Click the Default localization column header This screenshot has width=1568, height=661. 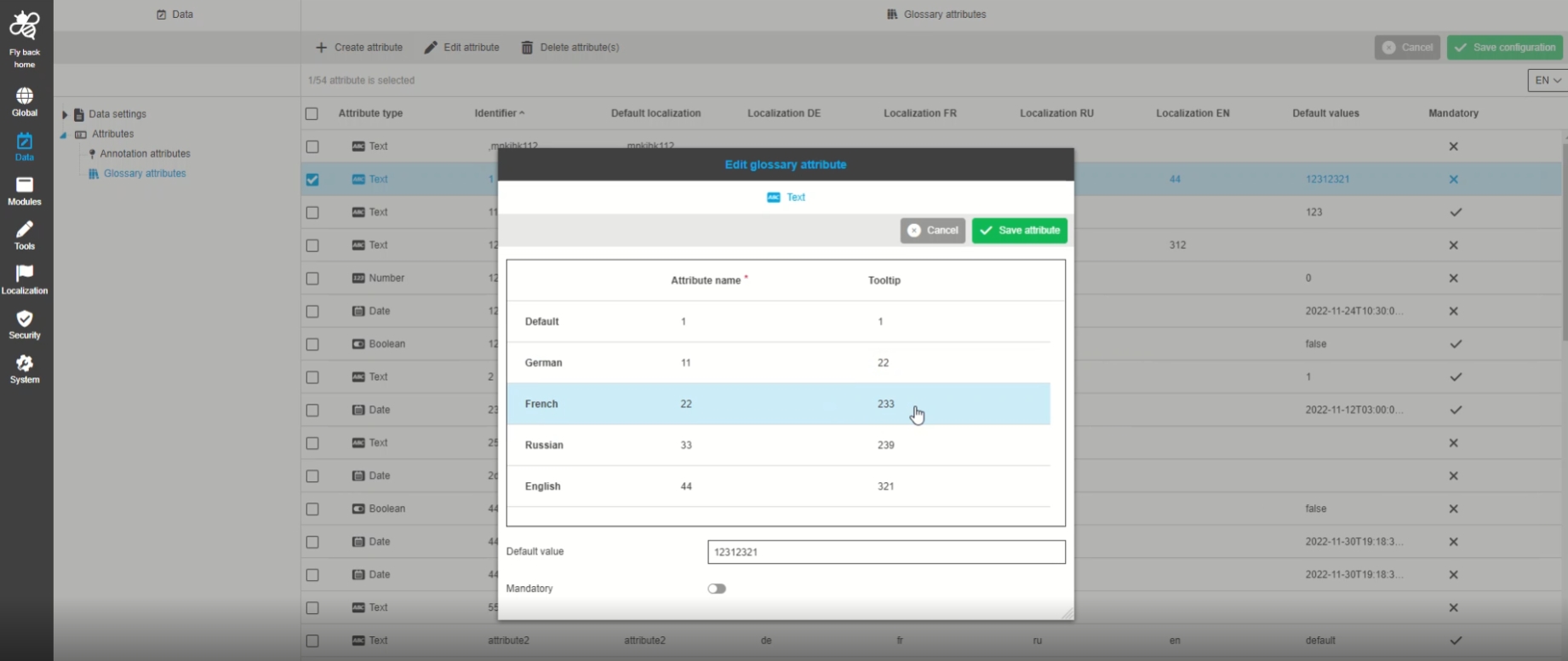pos(655,113)
